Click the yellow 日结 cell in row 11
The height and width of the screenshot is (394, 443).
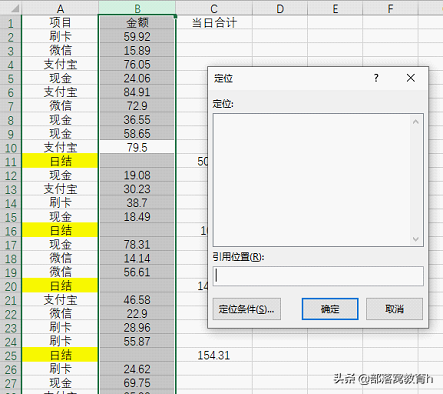coord(60,161)
